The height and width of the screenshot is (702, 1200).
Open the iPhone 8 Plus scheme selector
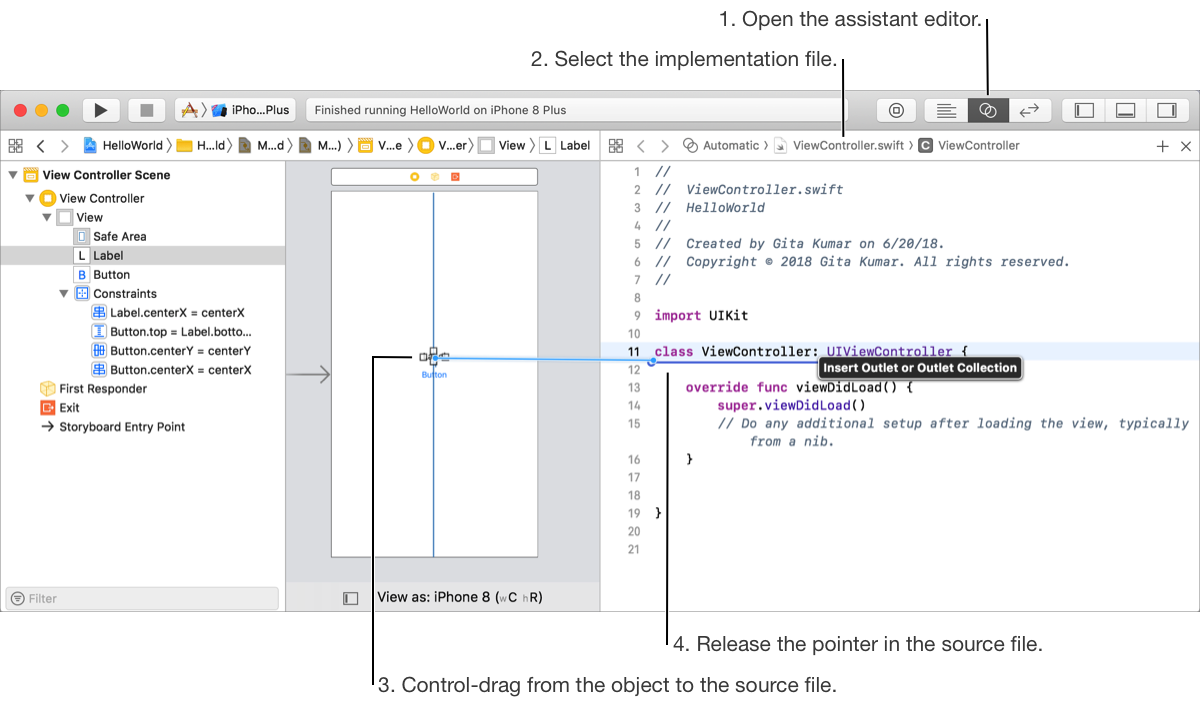pyautogui.click(x=260, y=110)
